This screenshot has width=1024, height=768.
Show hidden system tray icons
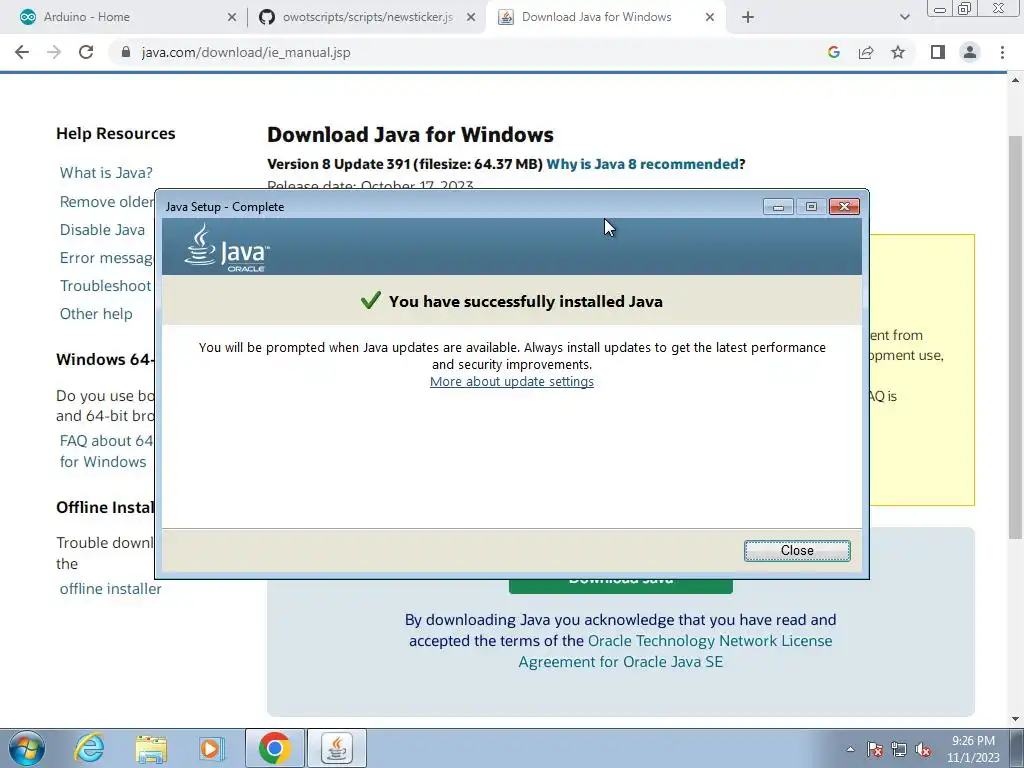pos(850,749)
